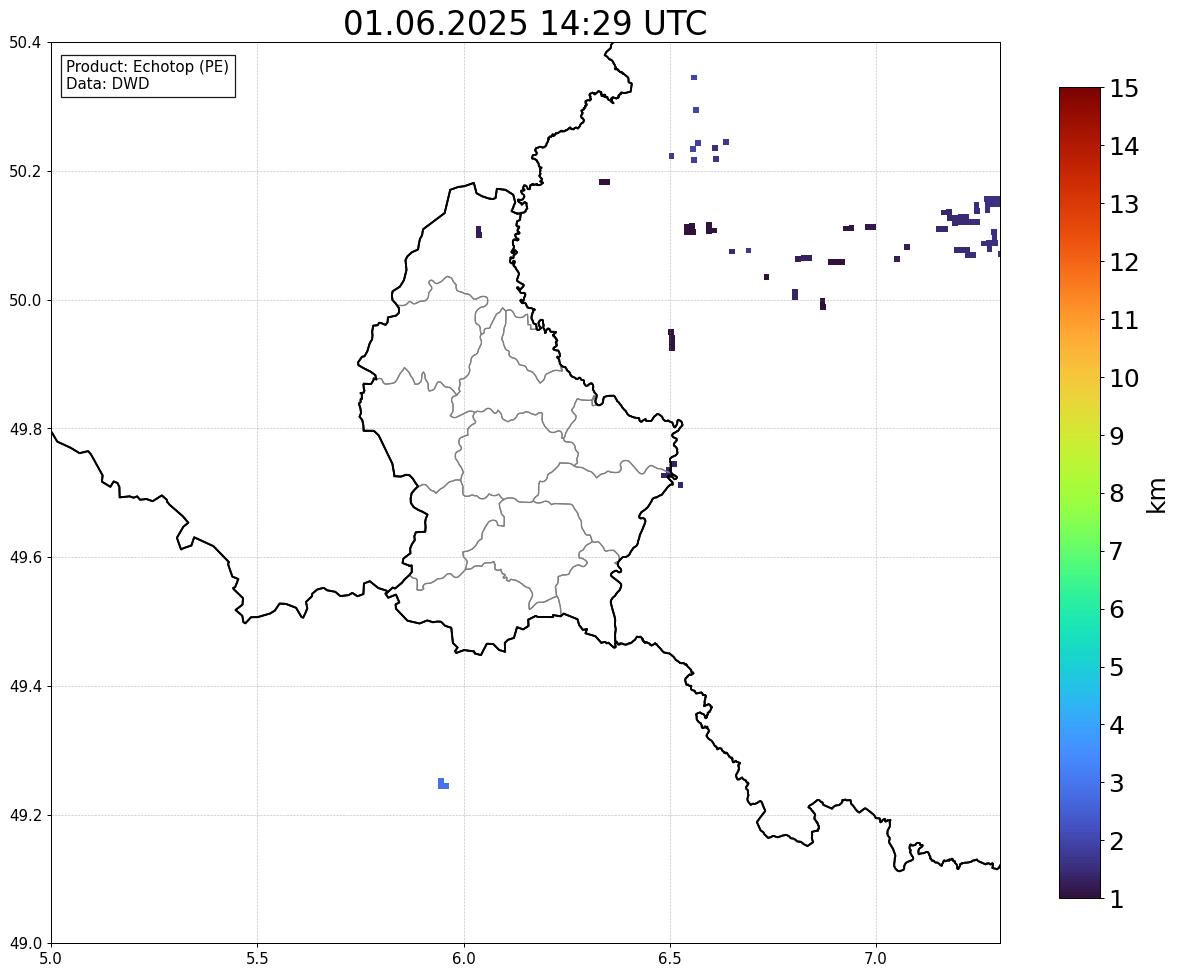The image size is (1178, 976).
Task: Click colorbar tick value 15
Action: pyautogui.click(x=1123, y=89)
